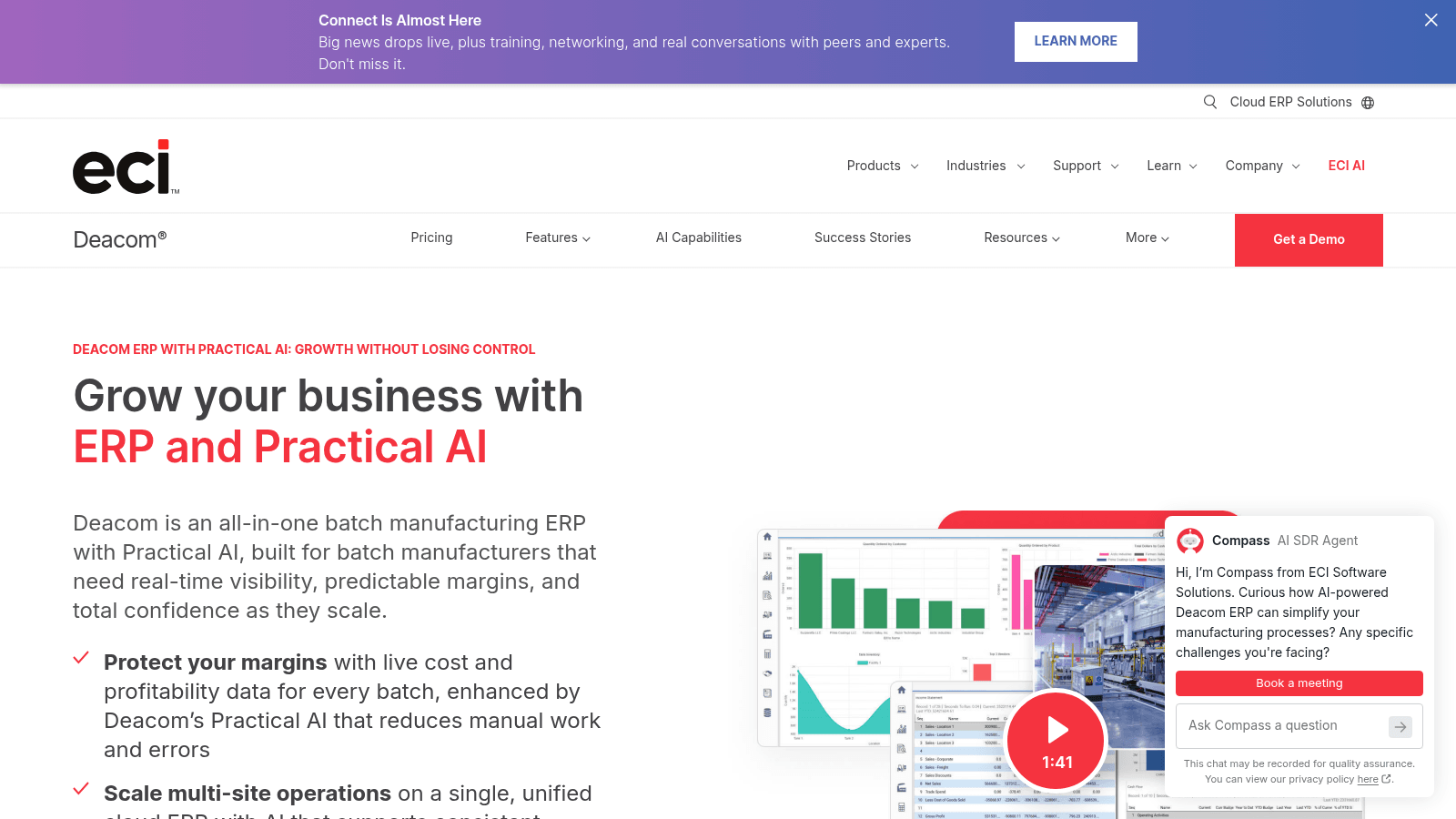Open the globe language selector icon
This screenshot has height=819, width=1456.
pos(1368,103)
